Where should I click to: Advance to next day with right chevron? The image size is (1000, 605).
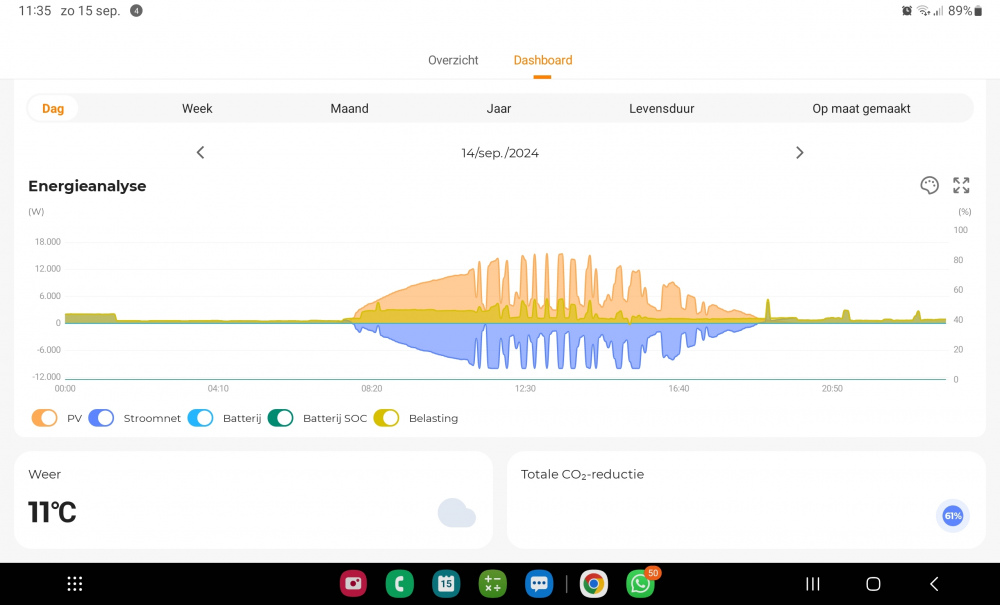point(799,153)
